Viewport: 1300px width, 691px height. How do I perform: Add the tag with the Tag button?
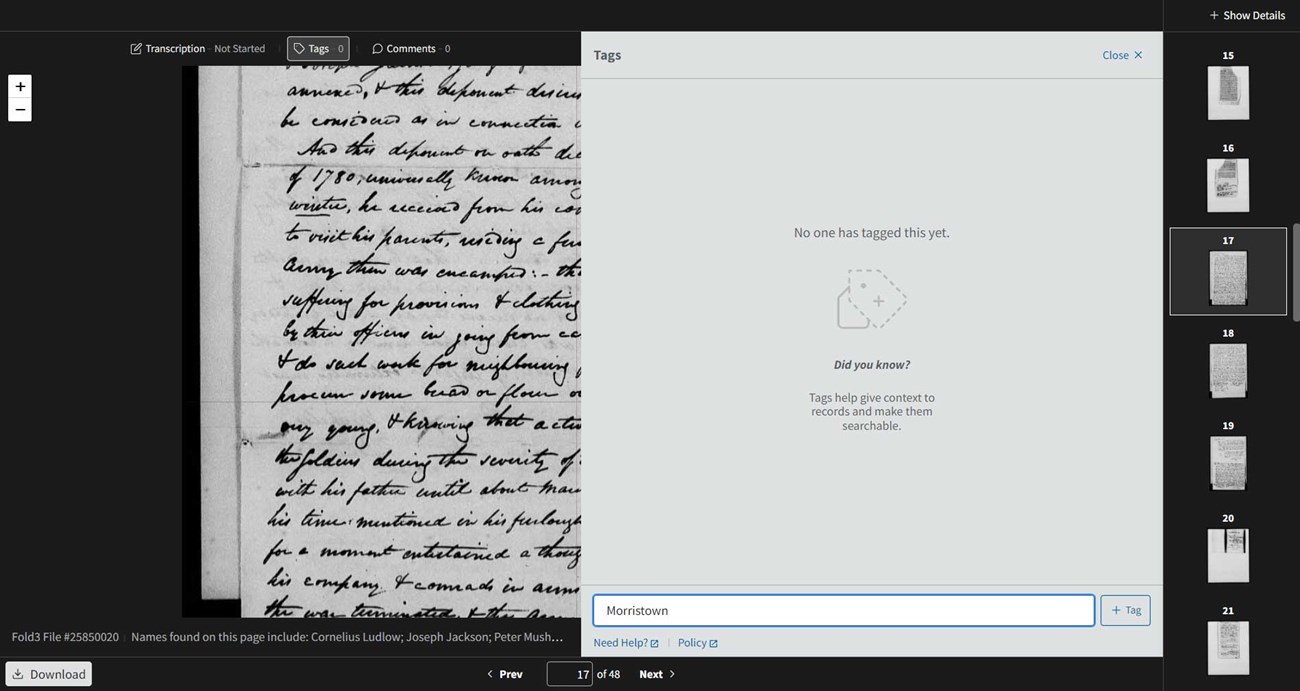click(x=1125, y=610)
